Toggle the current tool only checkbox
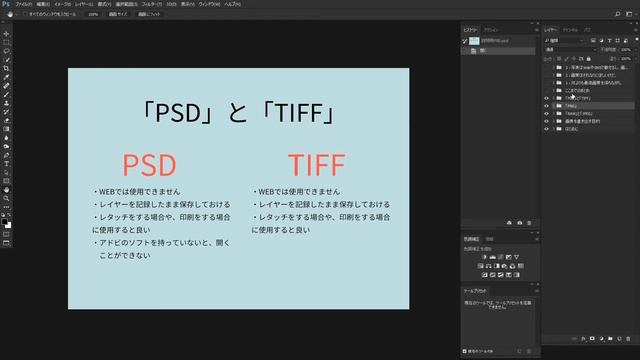Viewport: 640px width, 360px height. 464,351
